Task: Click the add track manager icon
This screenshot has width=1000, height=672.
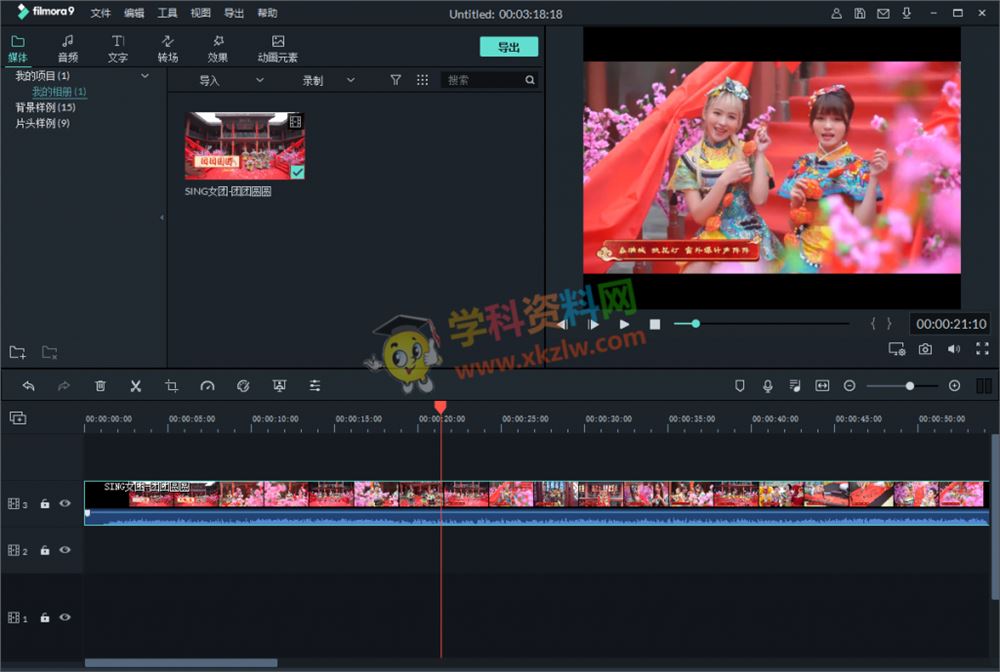Action: tap(18, 418)
